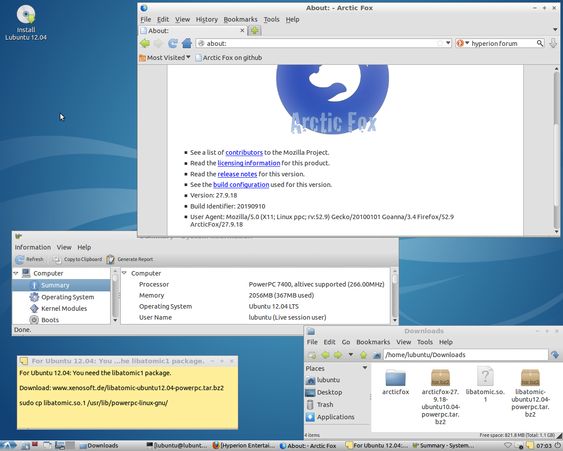The width and height of the screenshot is (563, 451).
Task: Click the Back arrow in the Downloads file manager
Action: [x=325, y=355]
